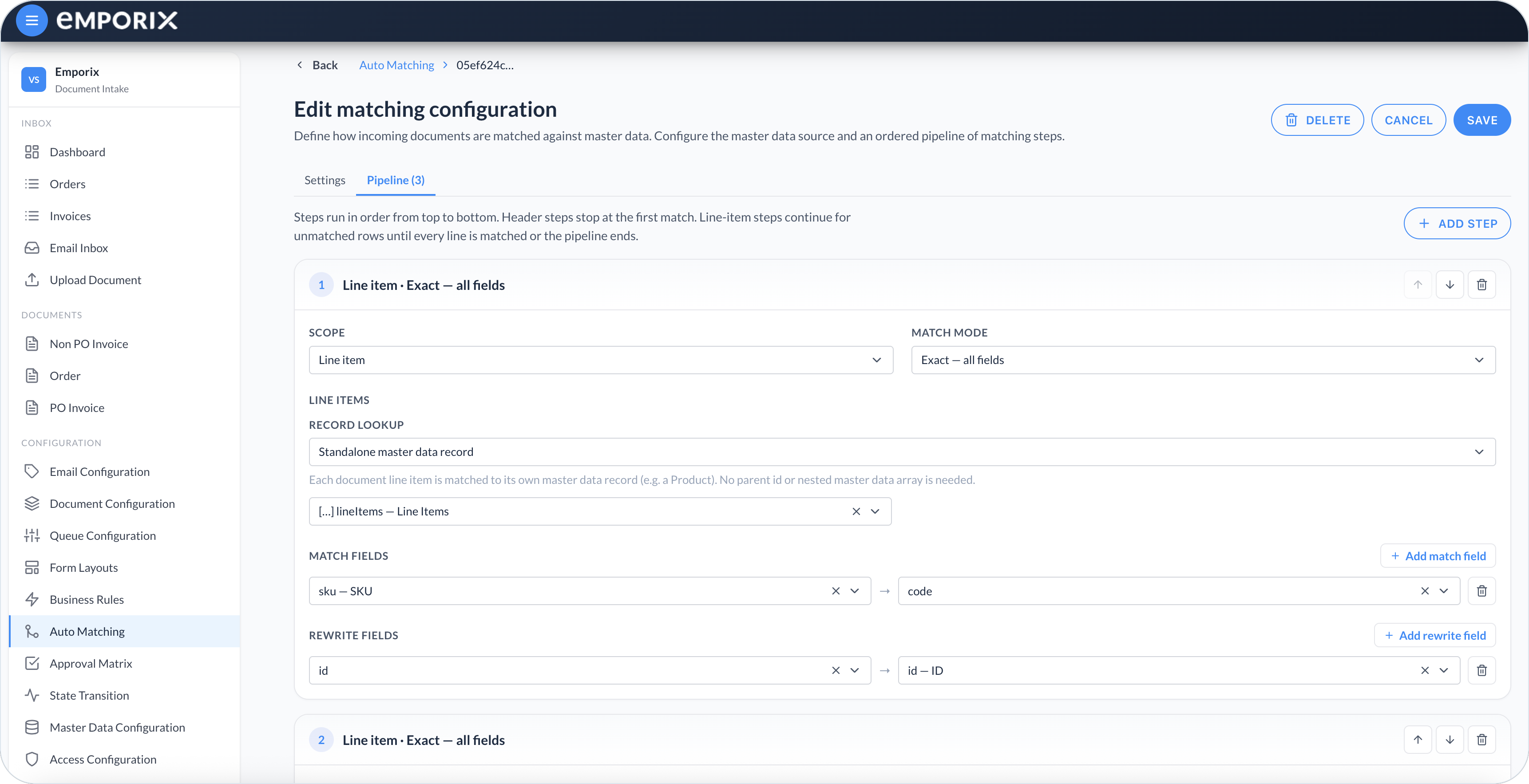
Task: Click the Delete configuration button
Action: [1317, 120]
